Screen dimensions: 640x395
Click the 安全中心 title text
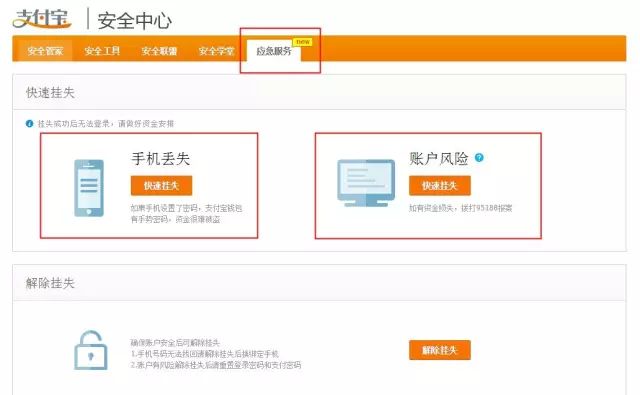pos(134,20)
